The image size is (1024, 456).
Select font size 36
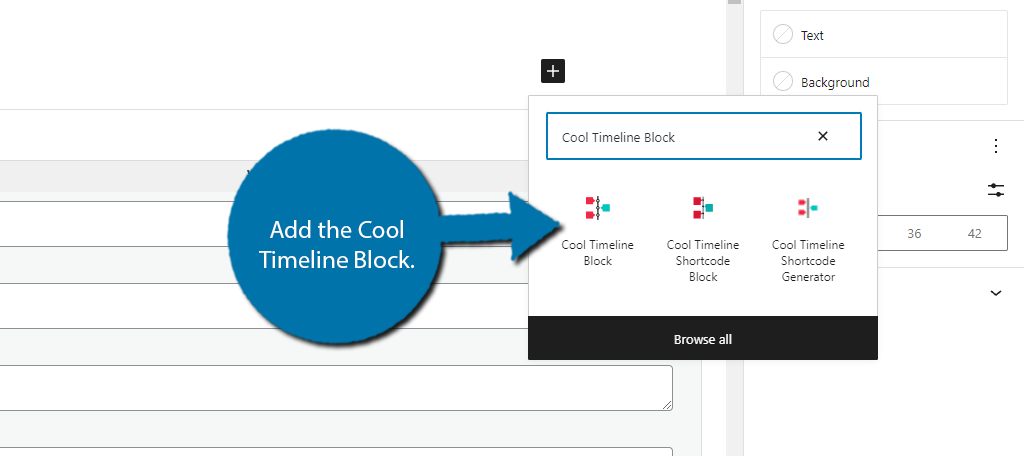(x=914, y=233)
